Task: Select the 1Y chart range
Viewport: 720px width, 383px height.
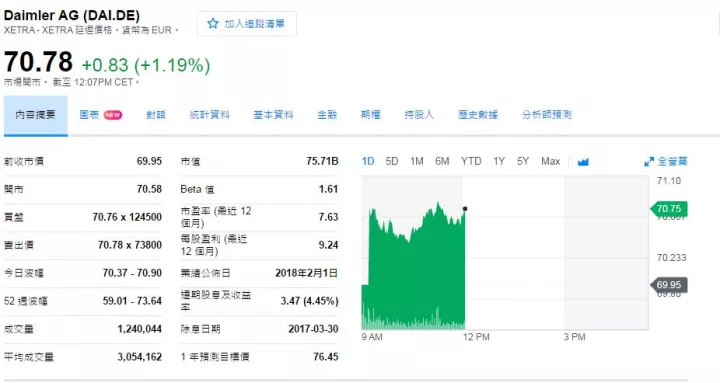Action: 499,161
